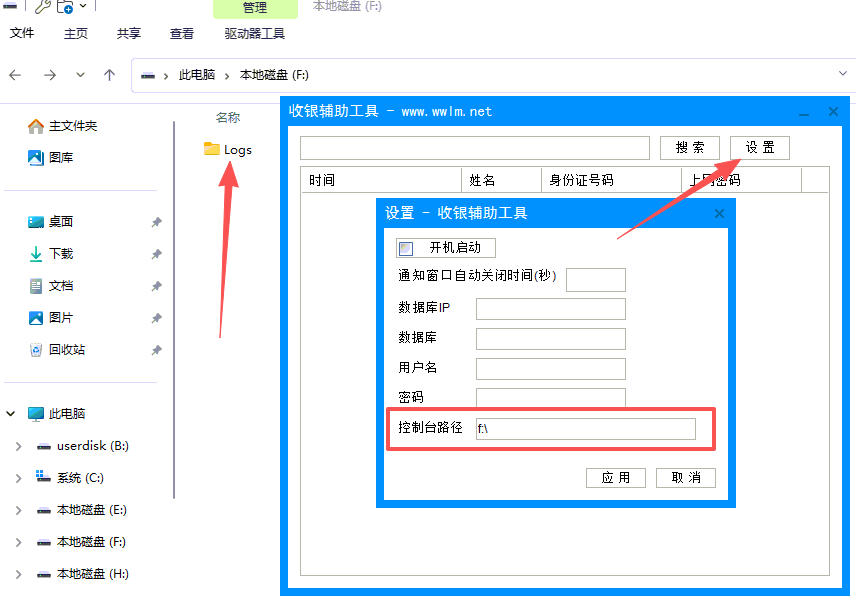Go back to previous folder
The width and height of the screenshot is (856, 602).
pos(15,75)
